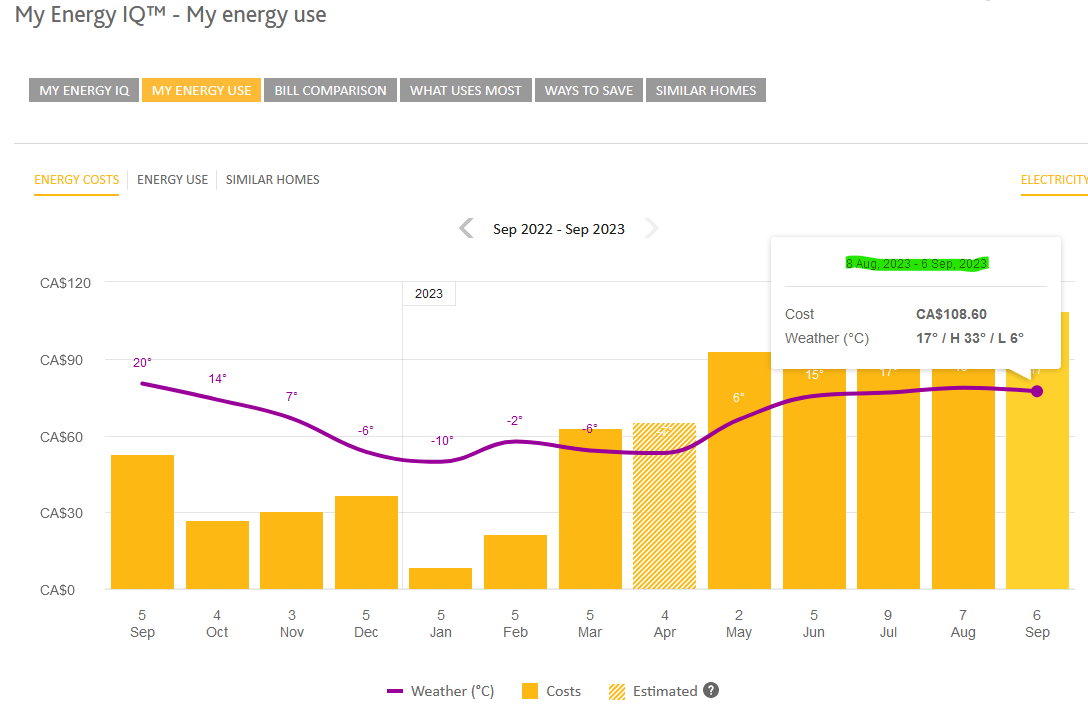Viewport: 1088px width, 709px height.
Task: Open the Estimated help tooltip icon
Action: [x=709, y=691]
